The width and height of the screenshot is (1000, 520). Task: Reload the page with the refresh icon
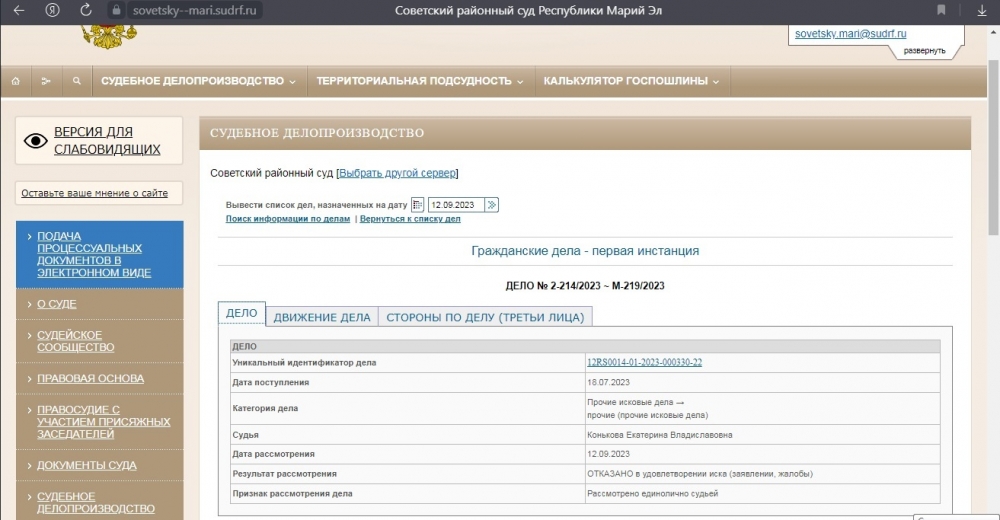pos(86,10)
